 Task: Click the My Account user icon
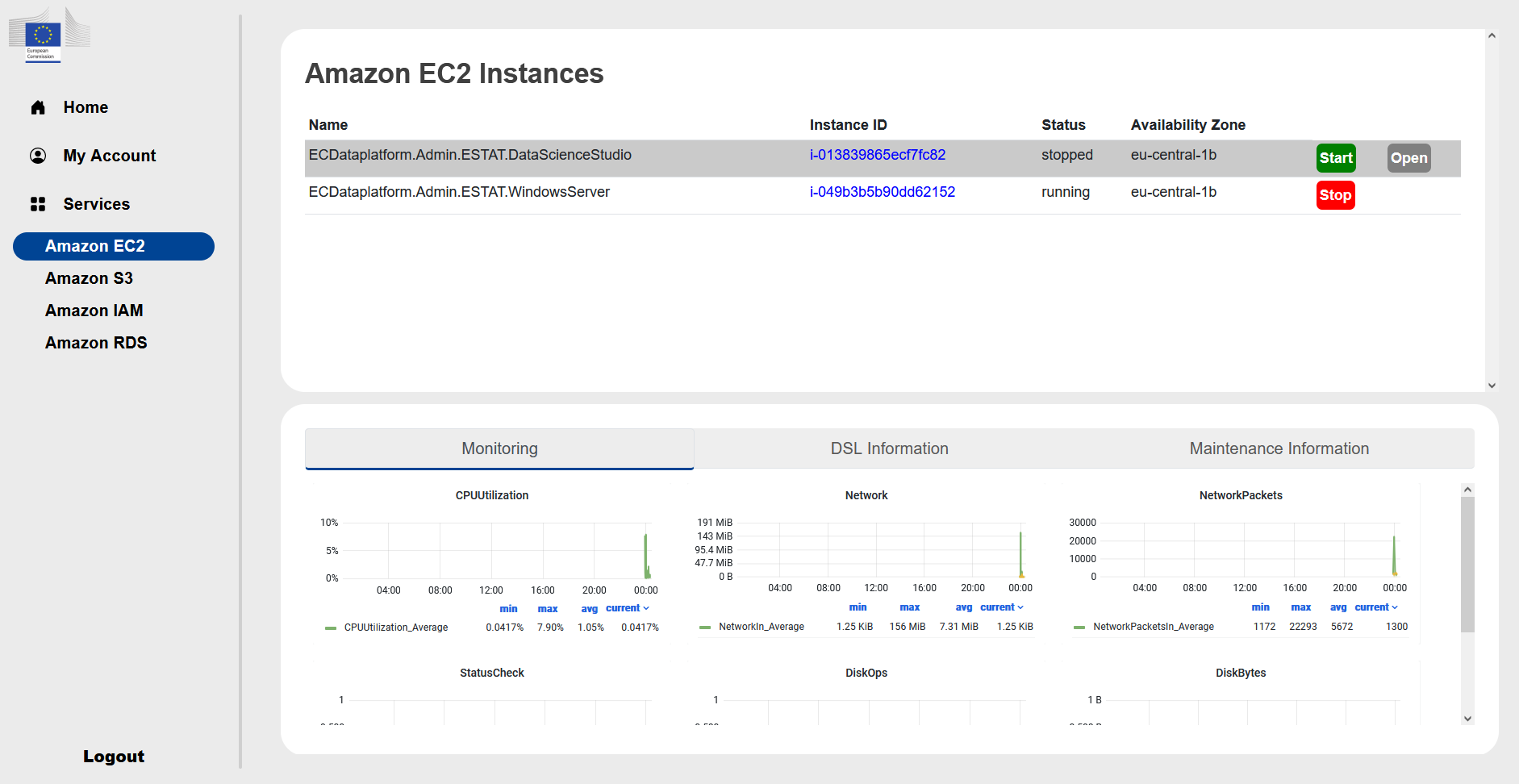(x=38, y=156)
